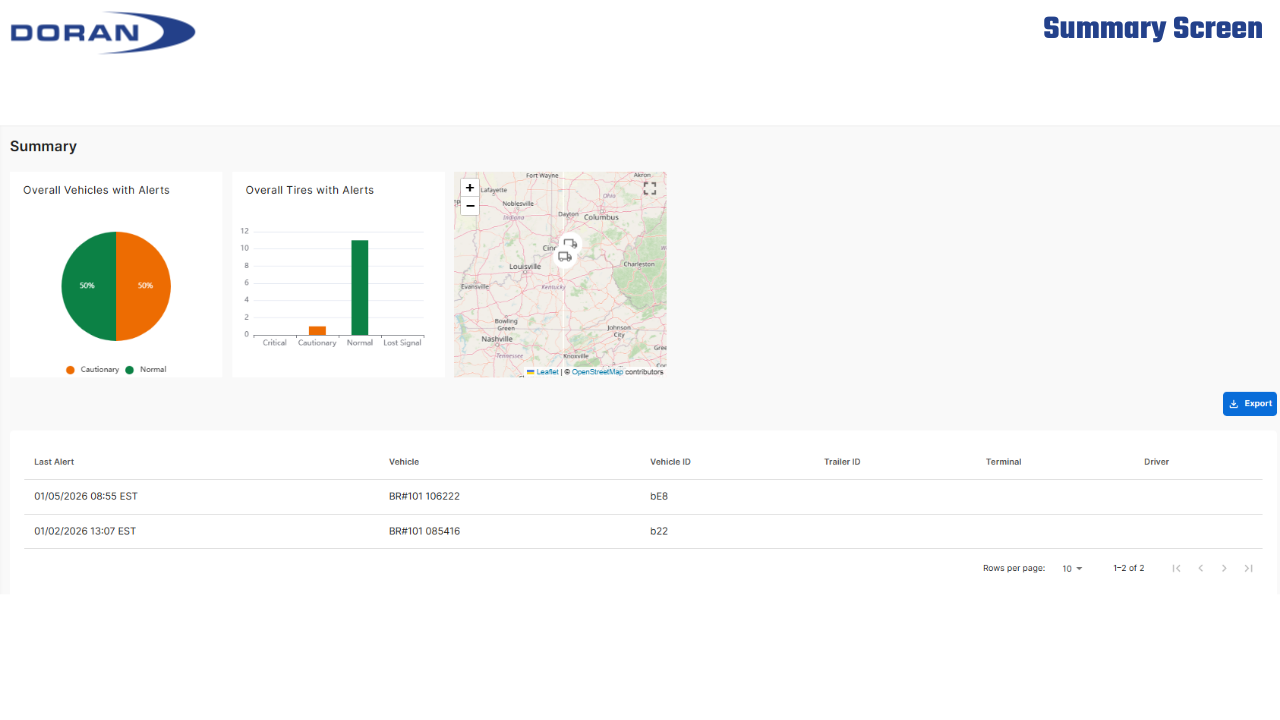Go to last page of table
Viewport: 1280px width, 720px height.
(x=1248, y=568)
